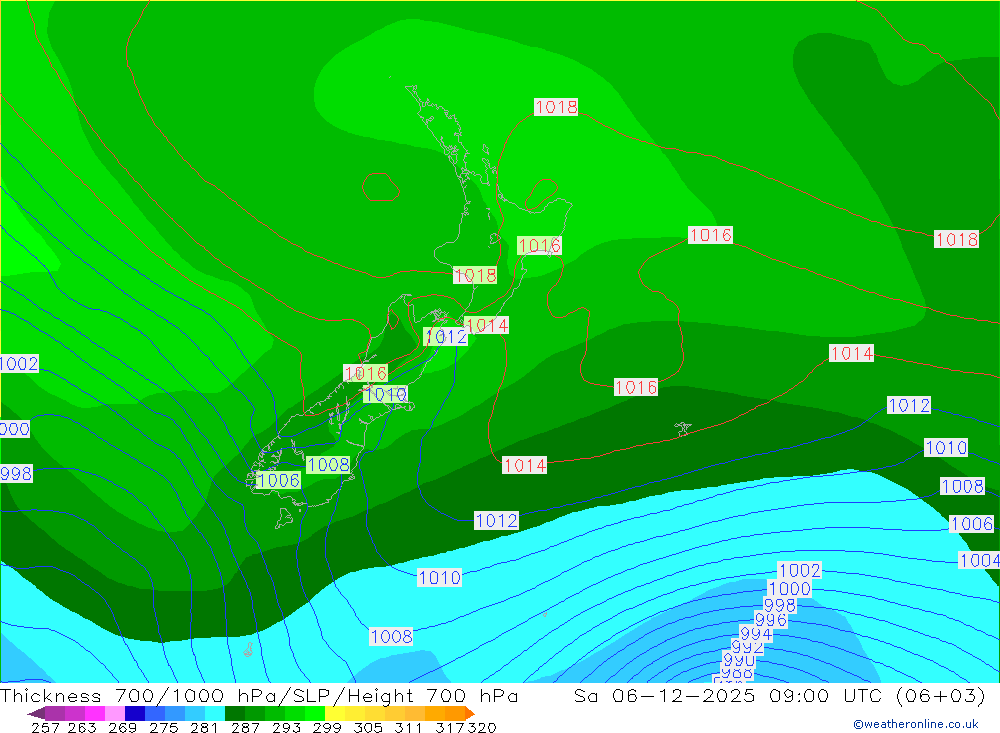The image size is (1000, 733).
Task: Click the red 1018 label on green background
Action: (475, 275)
